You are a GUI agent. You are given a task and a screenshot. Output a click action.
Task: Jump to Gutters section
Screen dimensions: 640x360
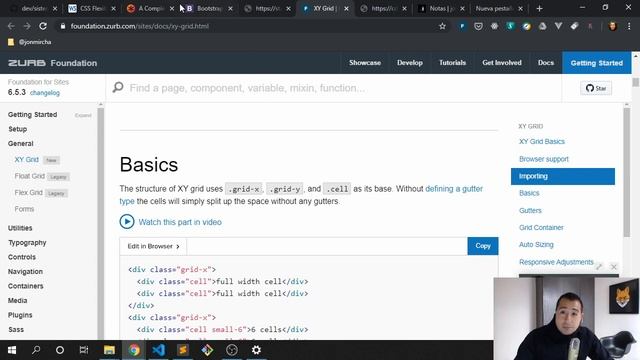530,211
